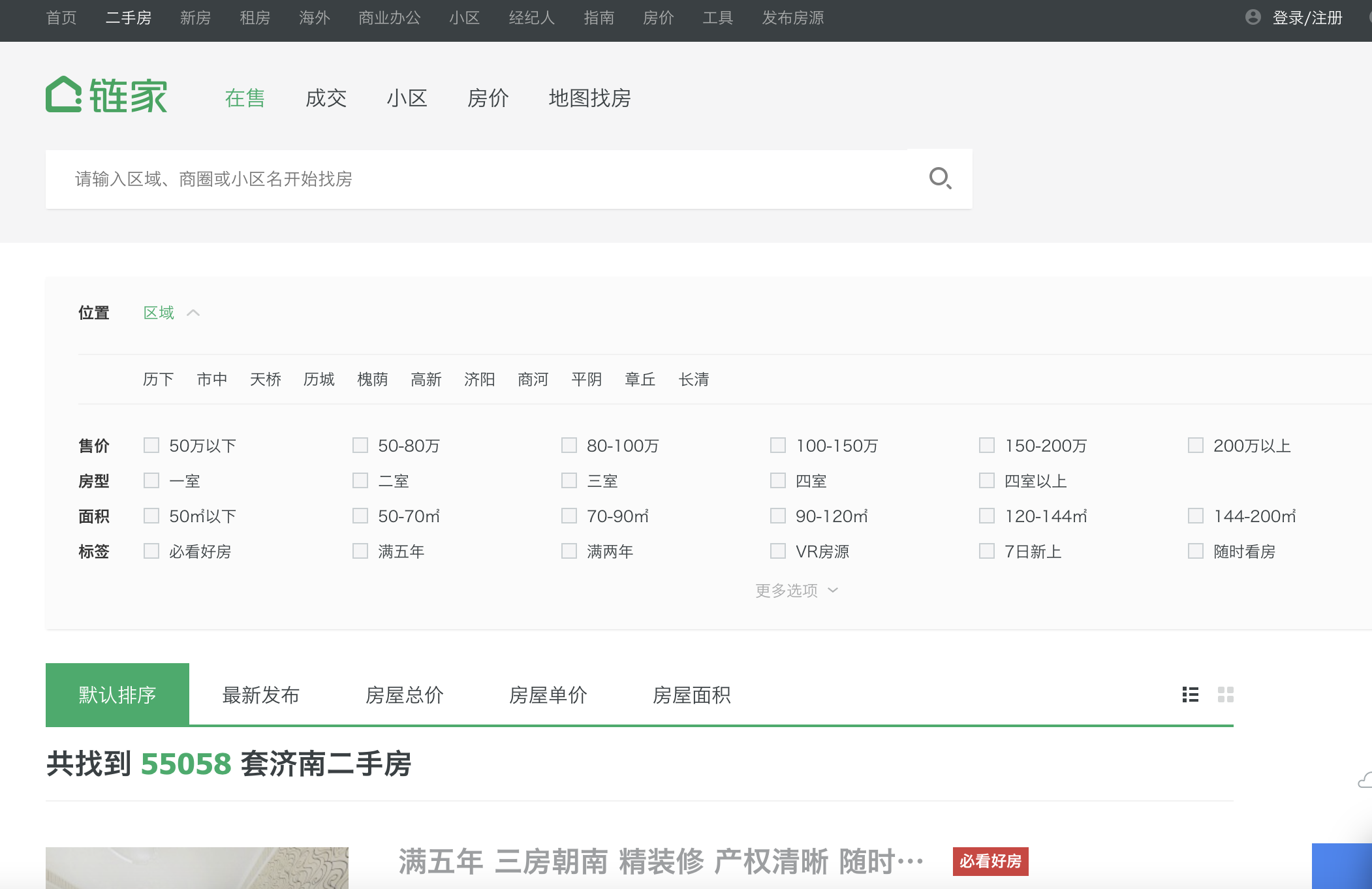Check the 四室以上 room type box
This screenshot has height=889, width=1372.
[x=987, y=480]
